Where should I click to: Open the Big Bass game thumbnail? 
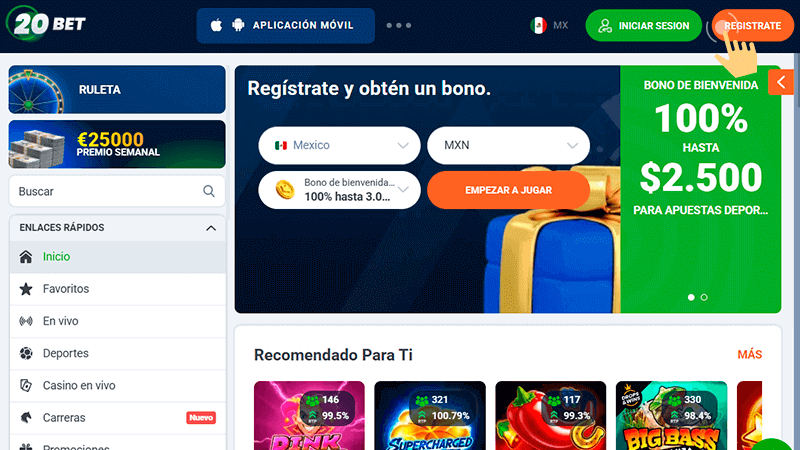tap(671, 415)
